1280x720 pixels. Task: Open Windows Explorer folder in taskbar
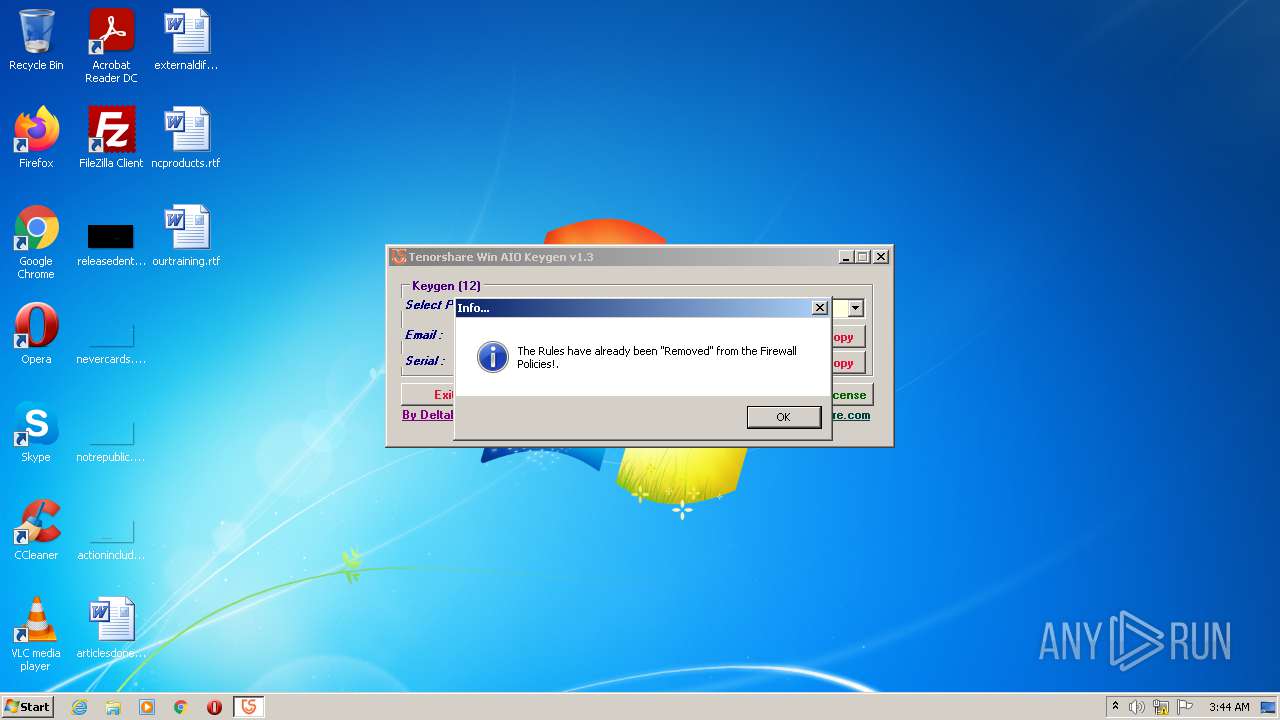click(x=113, y=707)
